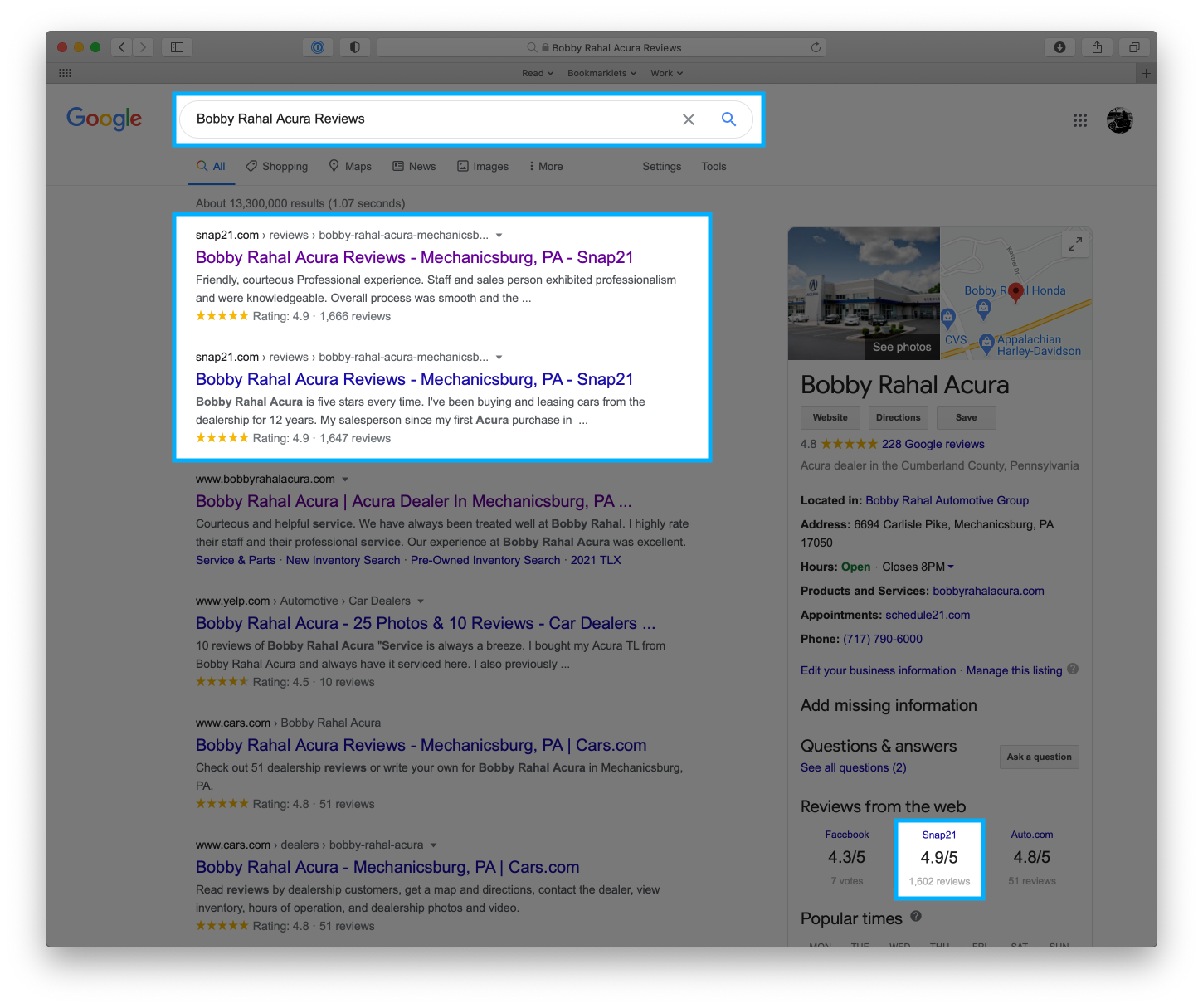Click Manage this listing link
1203x1008 pixels.
(1014, 670)
